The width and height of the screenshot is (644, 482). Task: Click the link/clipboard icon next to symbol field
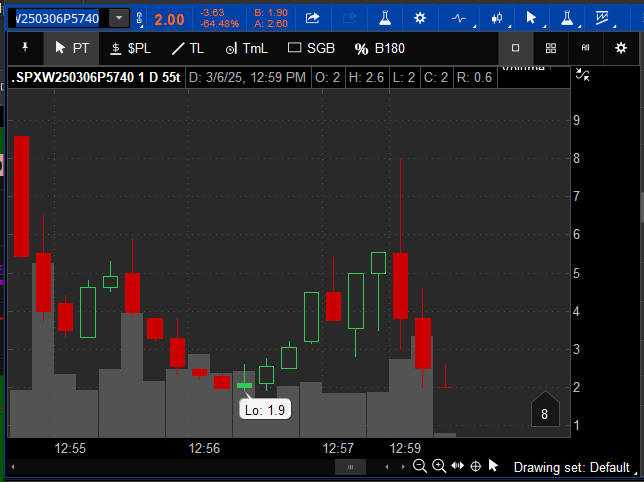pyautogui.click(x=139, y=19)
